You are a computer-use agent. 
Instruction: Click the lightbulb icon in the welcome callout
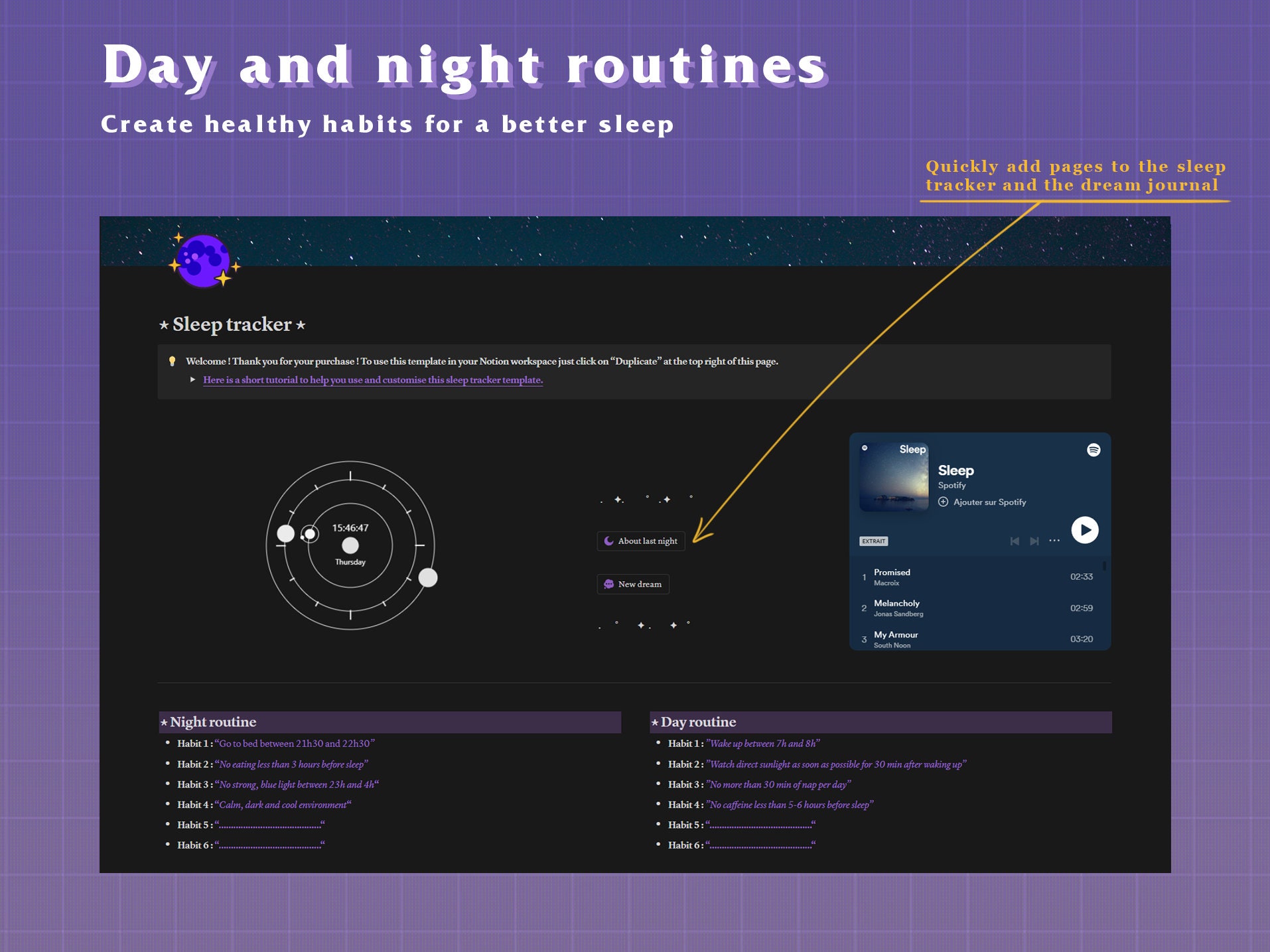tap(171, 361)
